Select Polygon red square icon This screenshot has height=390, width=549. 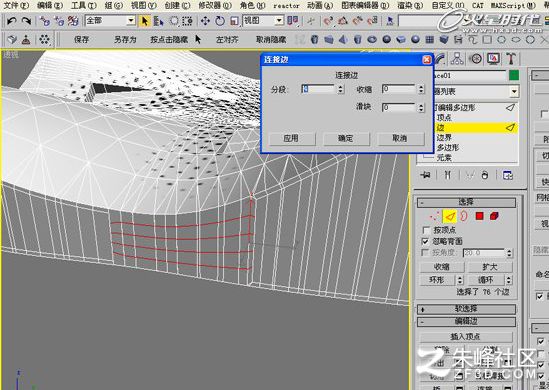click(x=479, y=216)
